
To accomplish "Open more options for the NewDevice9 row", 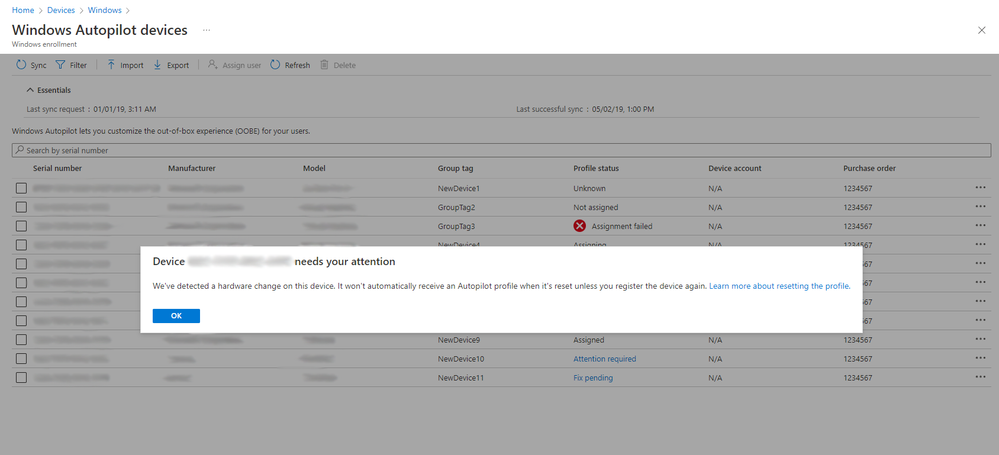I will (980, 339).
